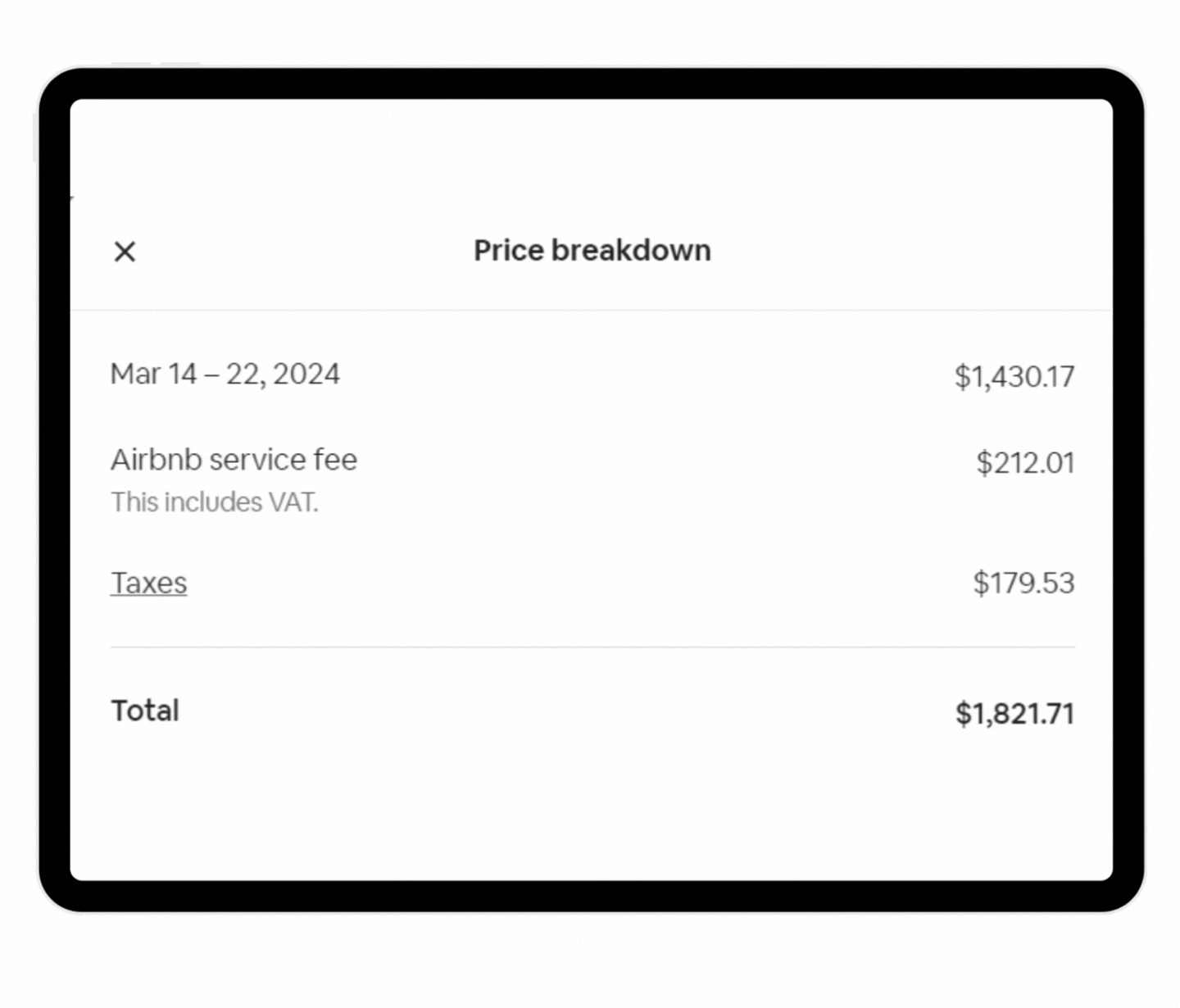This screenshot has height=1008, width=1180.
Task: Click blank area above the dialog heading
Action: point(592,164)
